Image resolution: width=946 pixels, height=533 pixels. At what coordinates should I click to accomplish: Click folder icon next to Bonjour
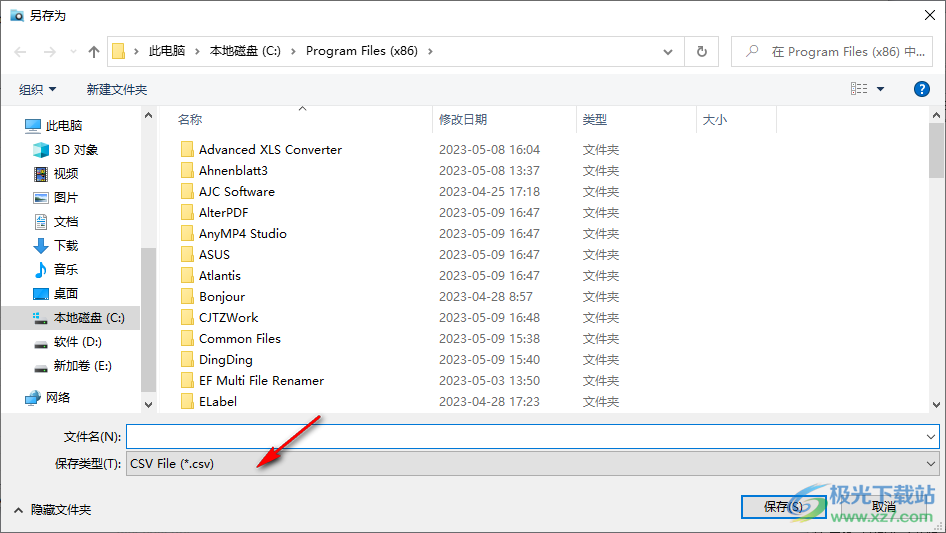[x=187, y=296]
